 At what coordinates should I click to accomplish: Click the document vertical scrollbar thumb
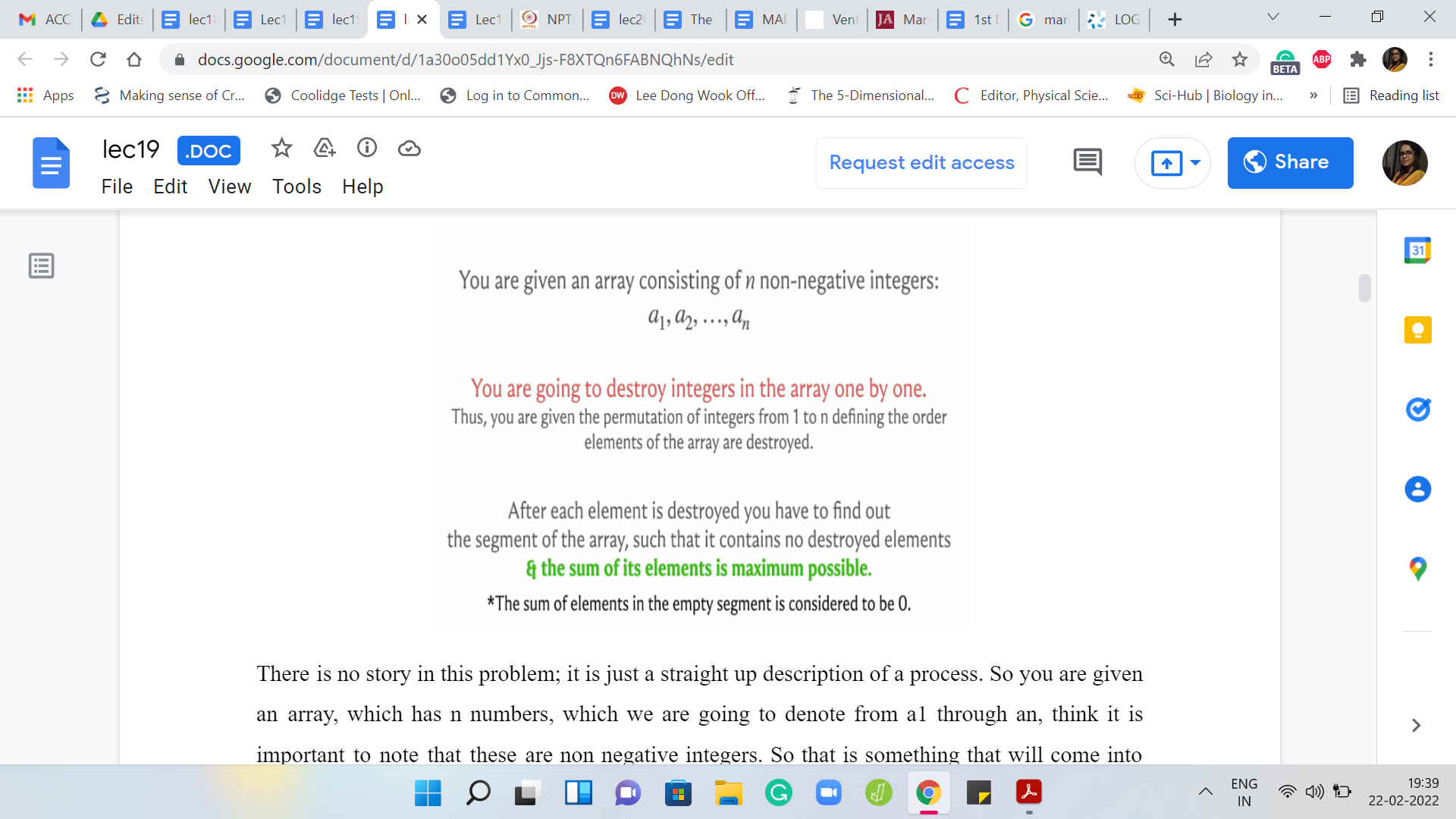tap(1365, 288)
